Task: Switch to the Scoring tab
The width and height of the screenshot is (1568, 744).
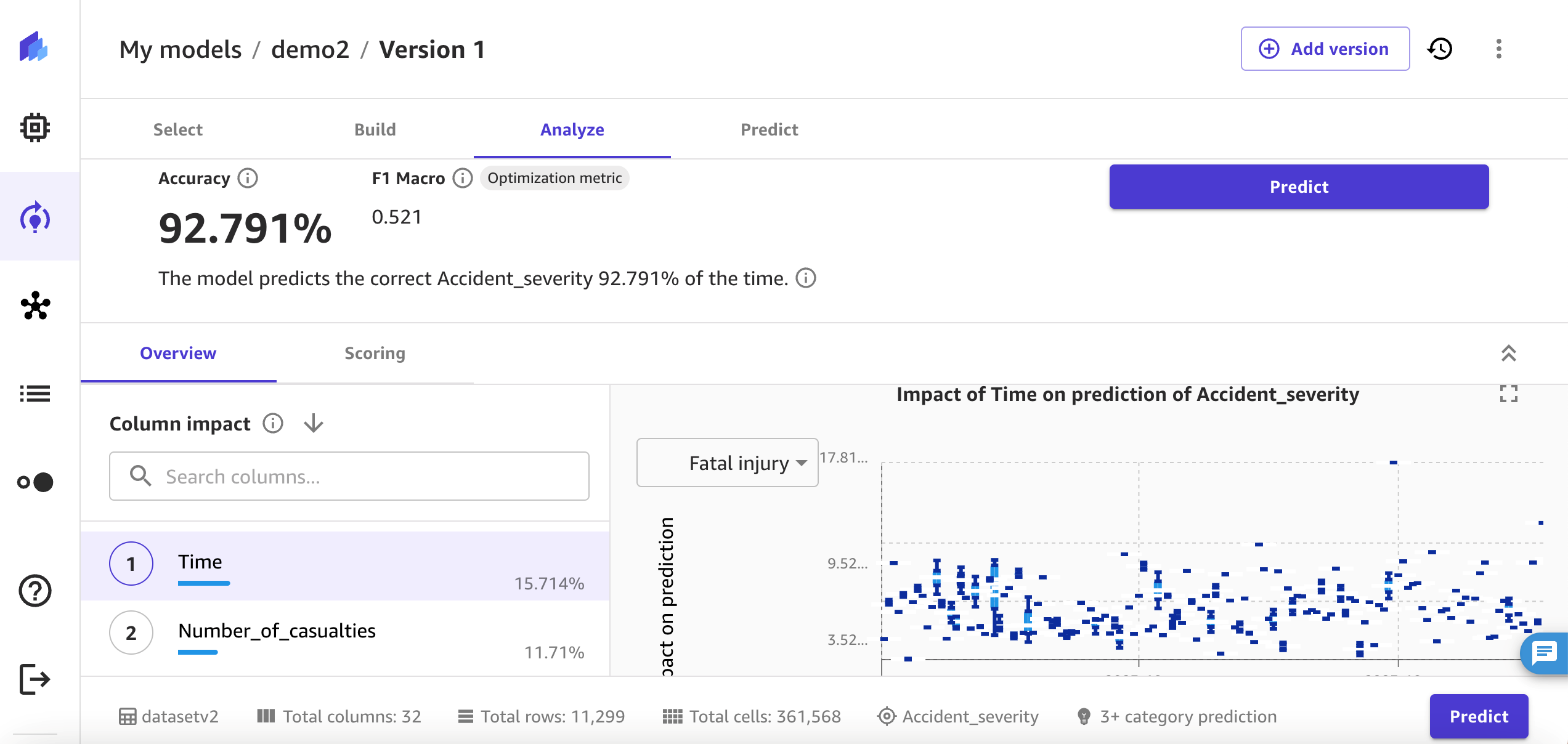Action: [375, 354]
